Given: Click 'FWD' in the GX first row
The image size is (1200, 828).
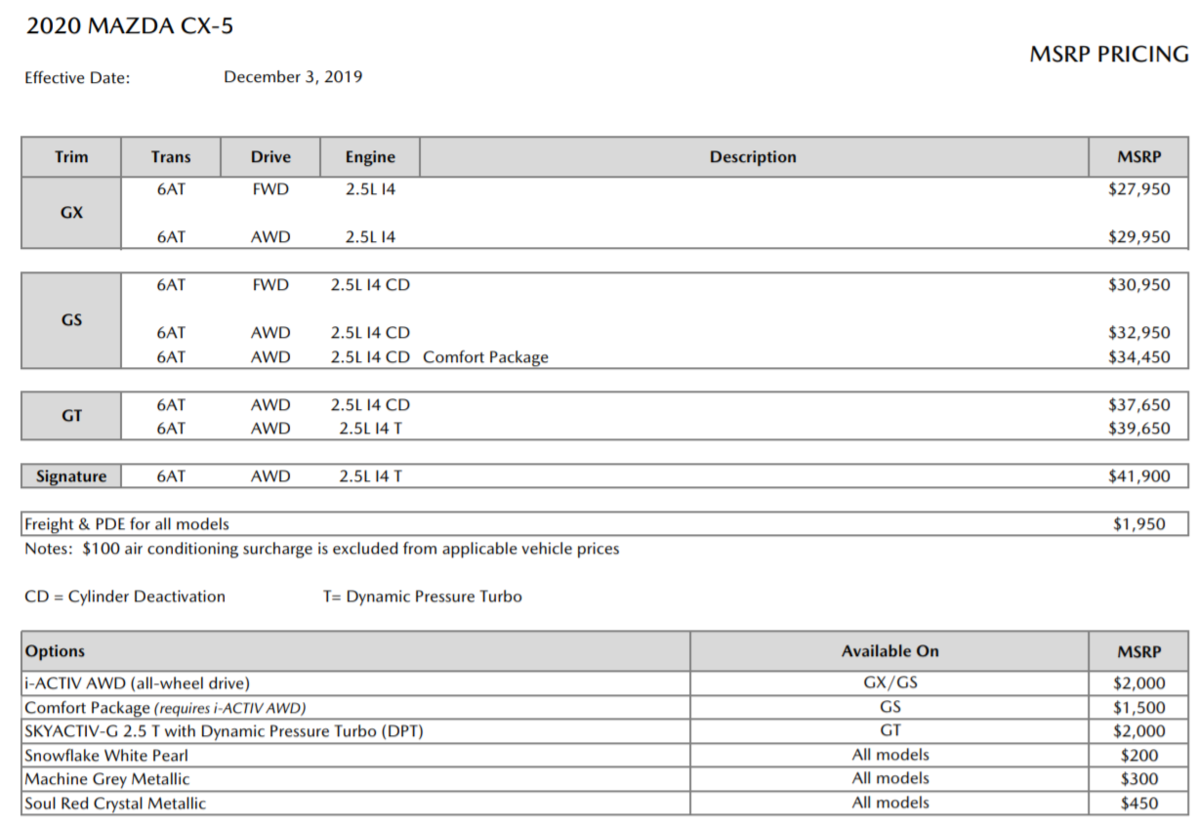Looking at the screenshot, I should point(270,188).
